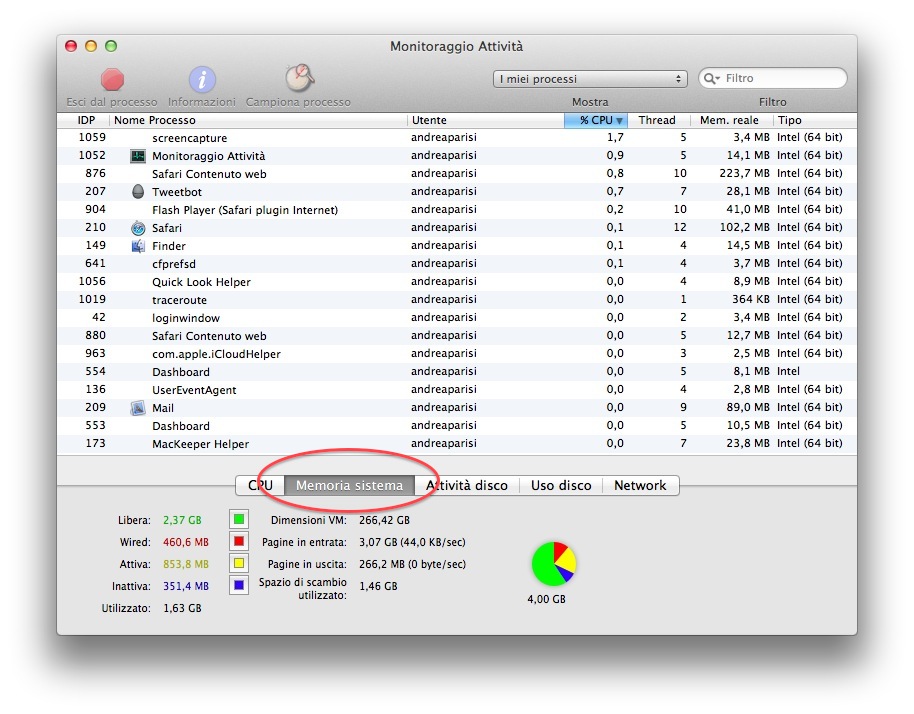This screenshot has height=714, width=914.
Task: Click the 364 KB memory value
Action: click(x=751, y=299)
